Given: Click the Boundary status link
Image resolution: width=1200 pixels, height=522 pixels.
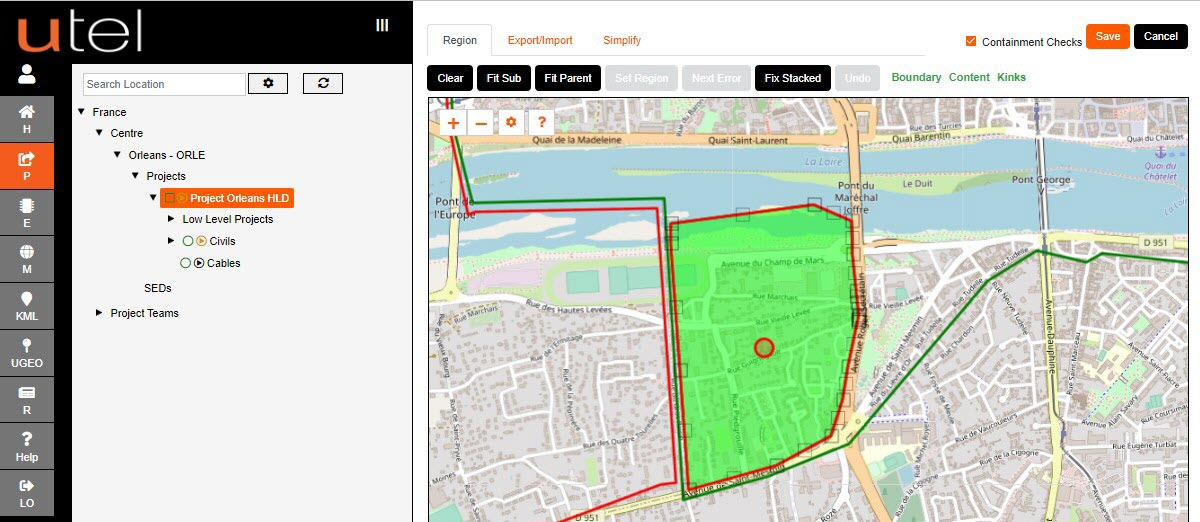Looking at the screenshot, I should 916,77.
